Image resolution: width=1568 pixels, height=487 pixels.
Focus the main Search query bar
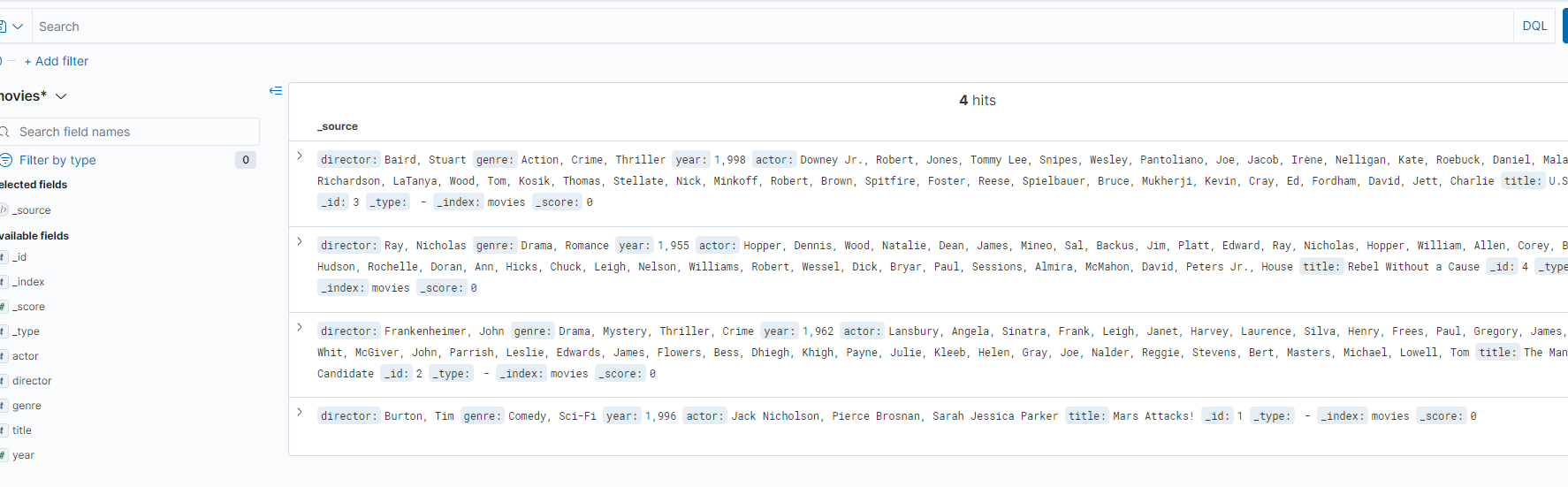[x=773, y=27]
